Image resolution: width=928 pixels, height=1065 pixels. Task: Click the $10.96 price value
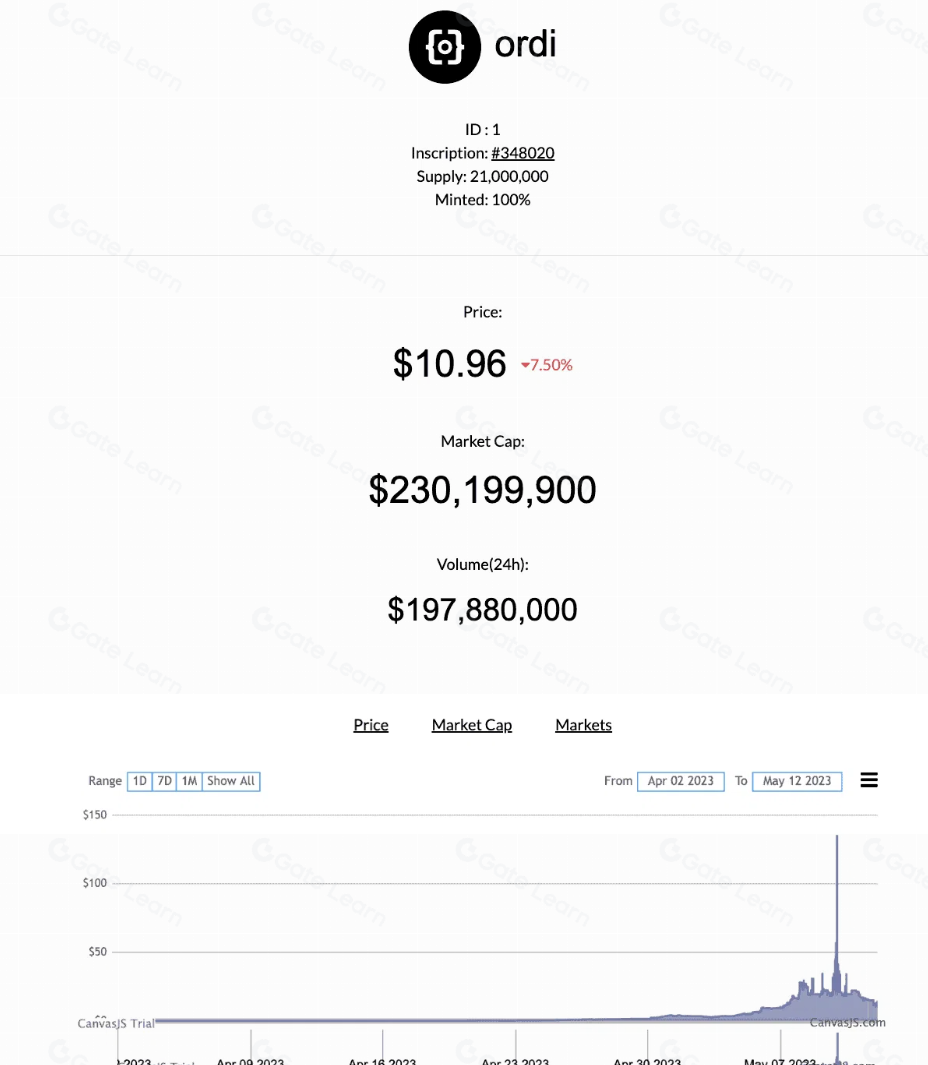click(x=449, y=364)
